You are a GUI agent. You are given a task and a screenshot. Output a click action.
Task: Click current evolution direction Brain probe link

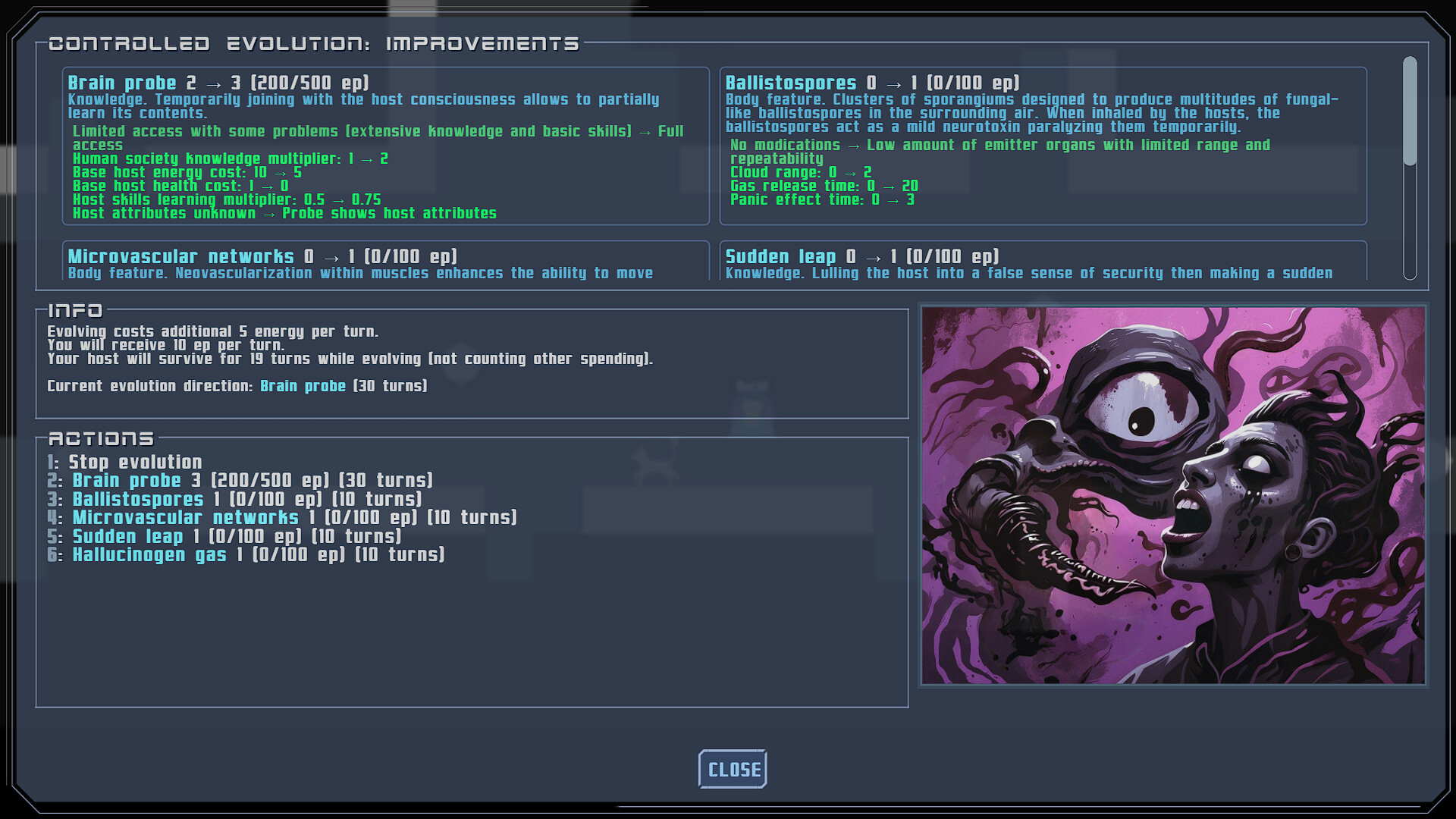[x=303, y=386]
